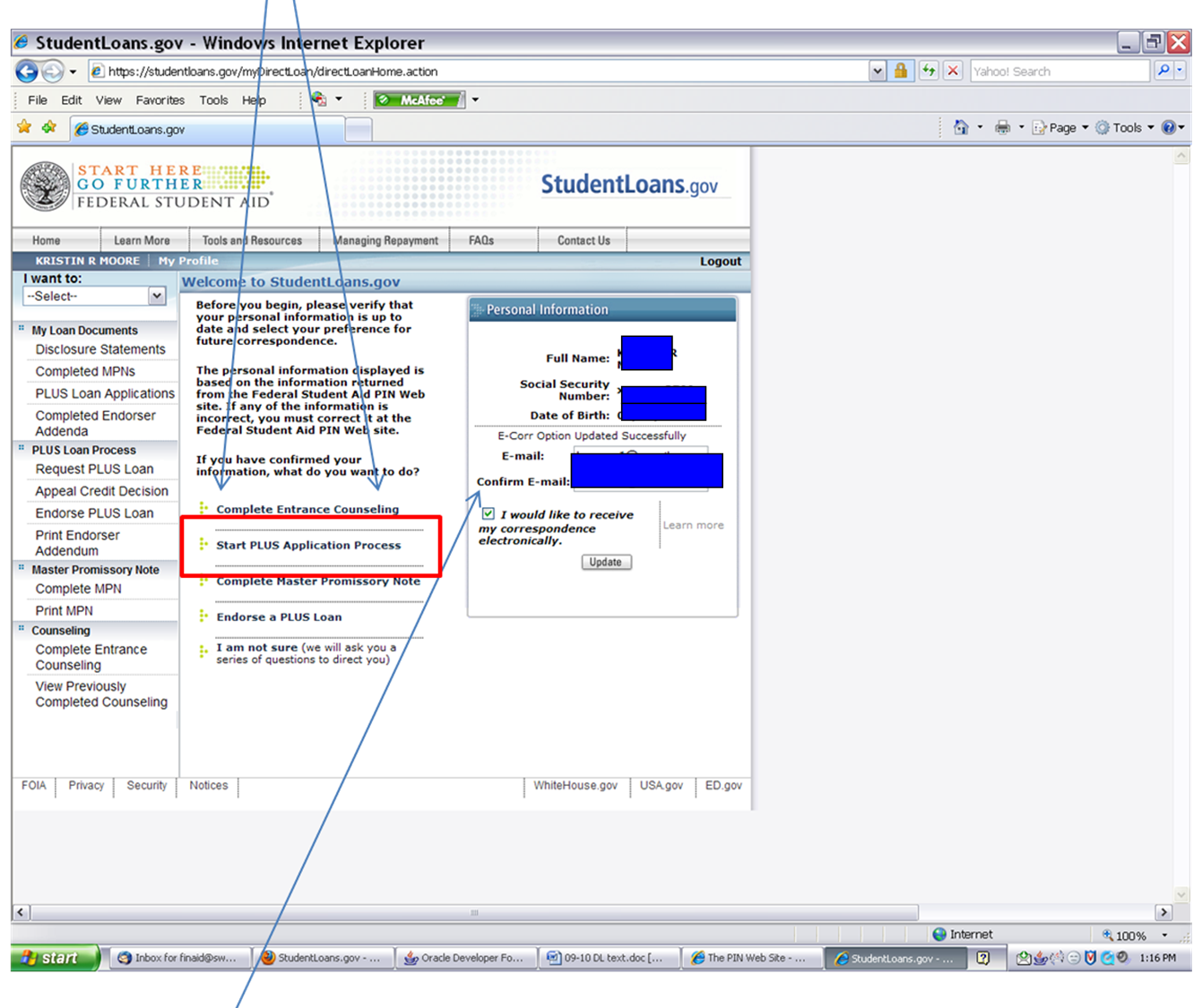The width and height of the screenshot is (1193, 1008).
Task: Click the Refresh page icon
Action: point(929,71)
